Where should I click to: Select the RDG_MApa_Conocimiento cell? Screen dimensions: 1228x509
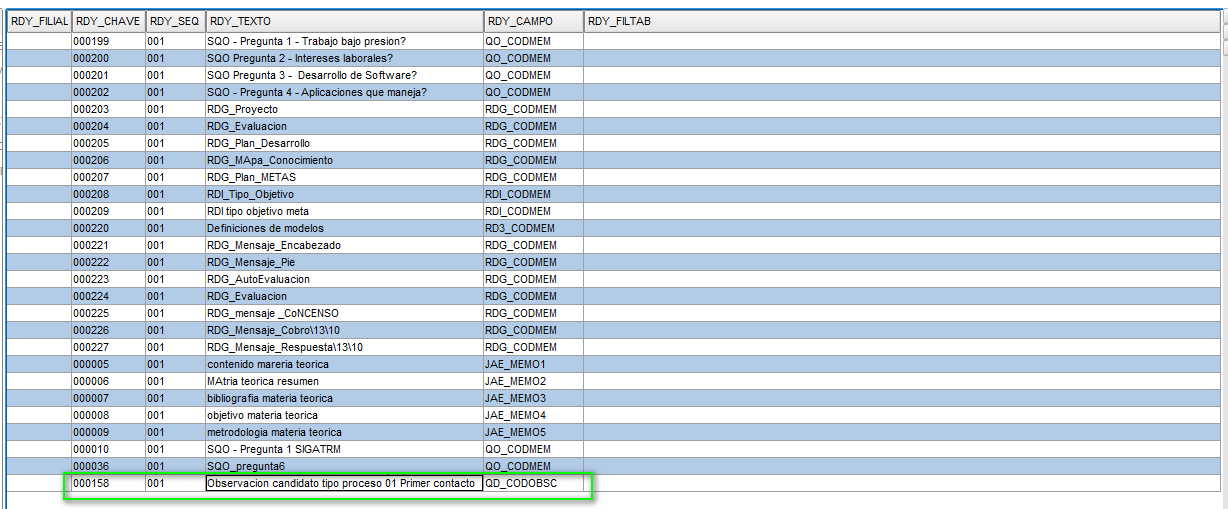(x=345, y=160)
